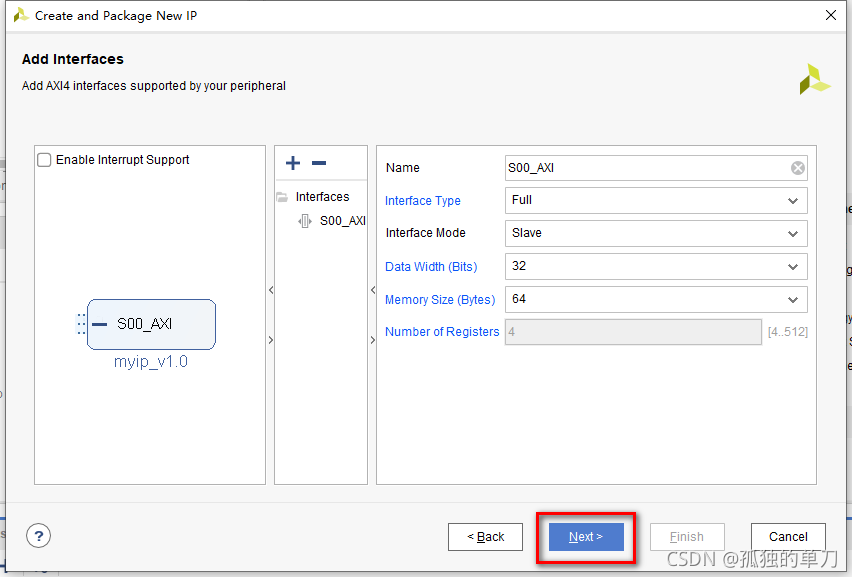Click the [4..512] range hint text

coord(787,332)
